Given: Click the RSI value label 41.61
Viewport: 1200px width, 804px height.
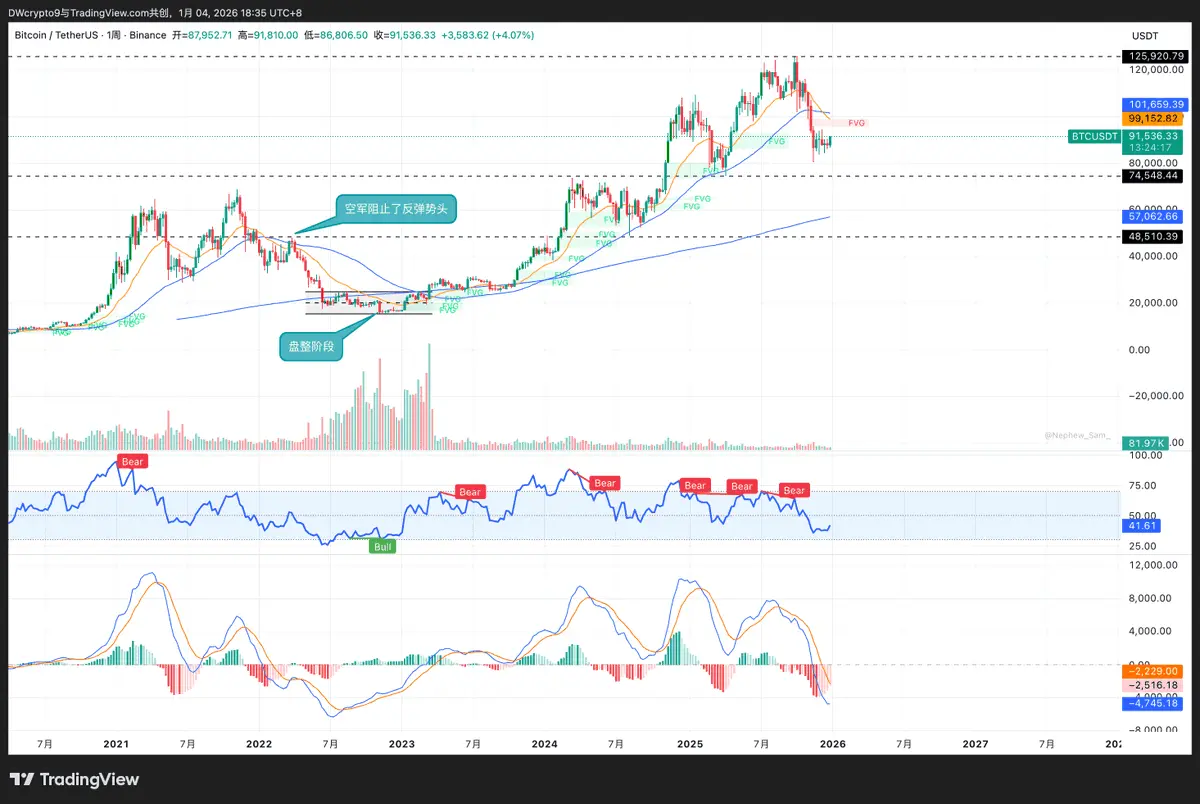Looking at the screenshot, I should tap(1142, 525).
